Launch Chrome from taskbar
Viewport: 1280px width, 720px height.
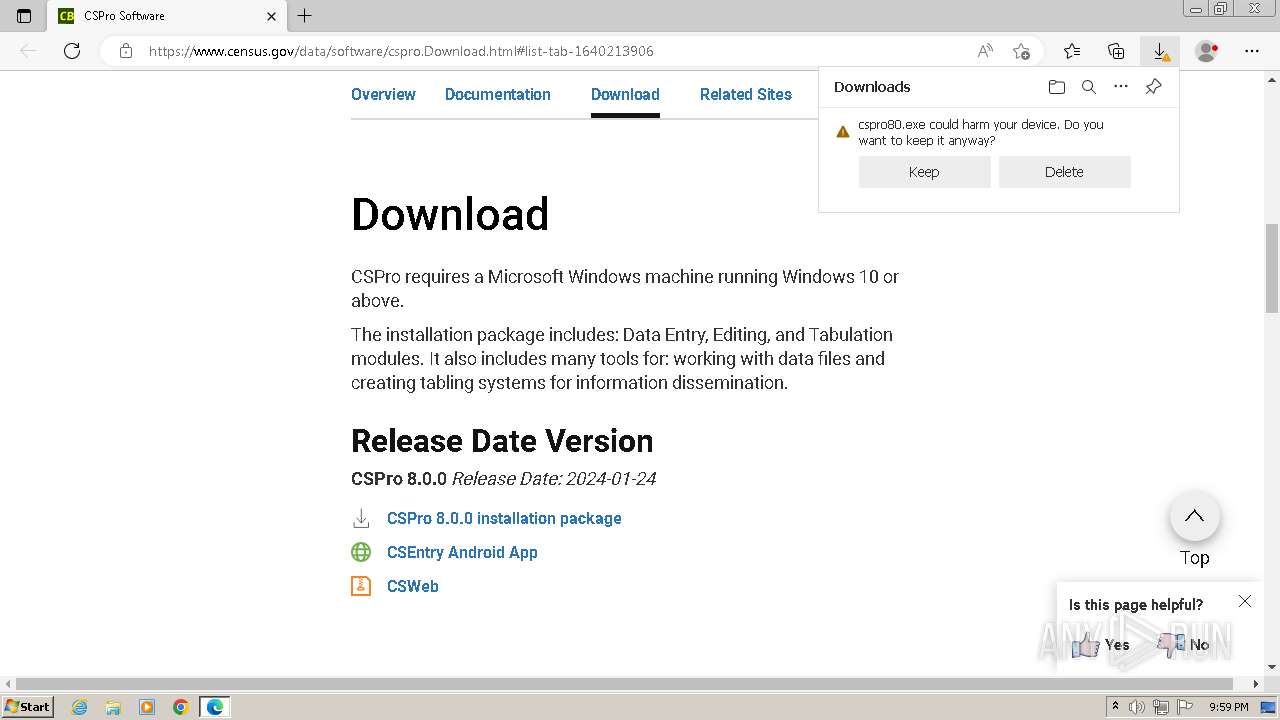click(180, 707)
